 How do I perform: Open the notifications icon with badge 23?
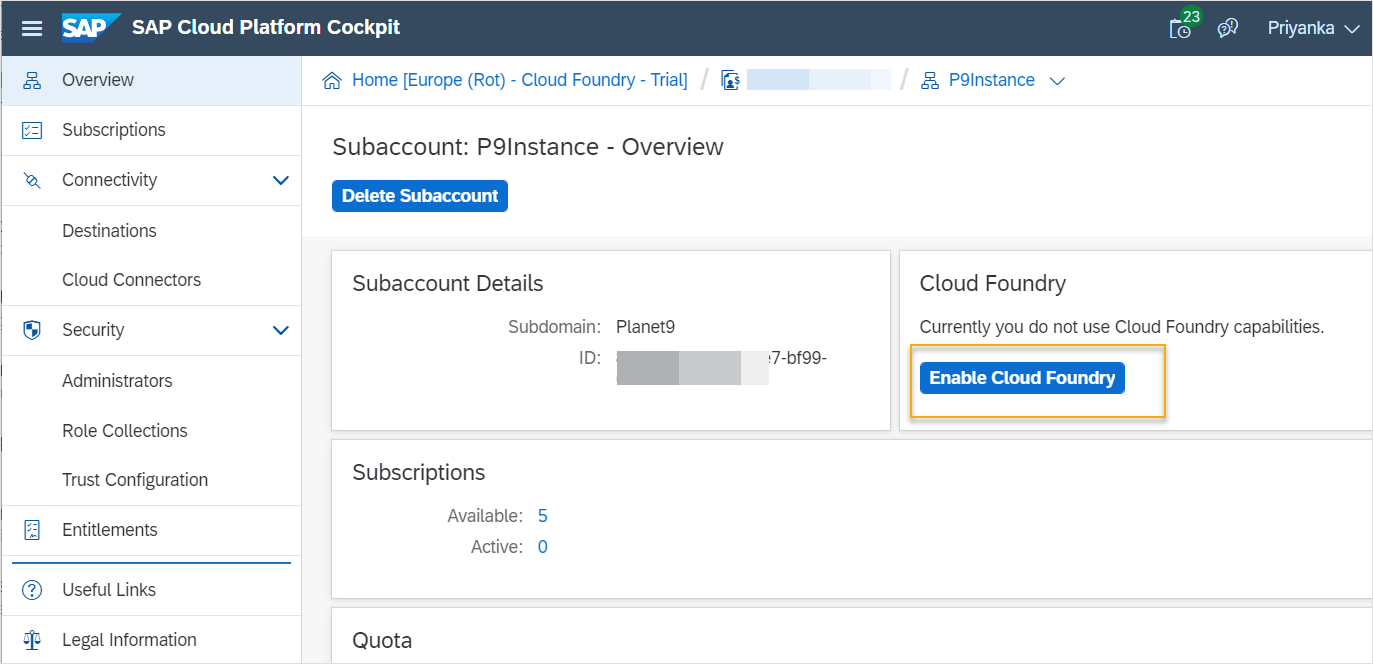tap(1181, 28)
